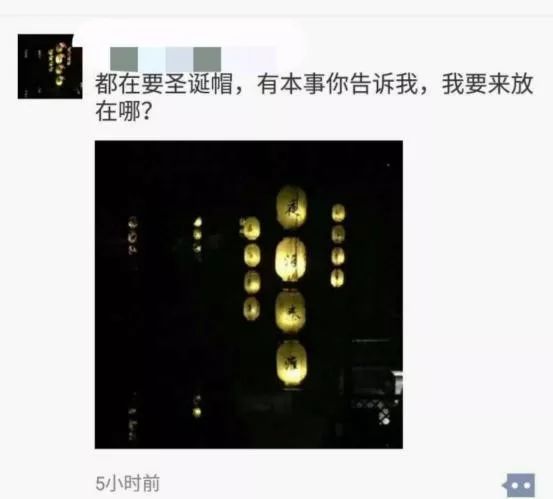Image resolution: width=553 pixels, height=499 pixels.
Task: Tap the text line '在哪?'
Action: (124, 112)
